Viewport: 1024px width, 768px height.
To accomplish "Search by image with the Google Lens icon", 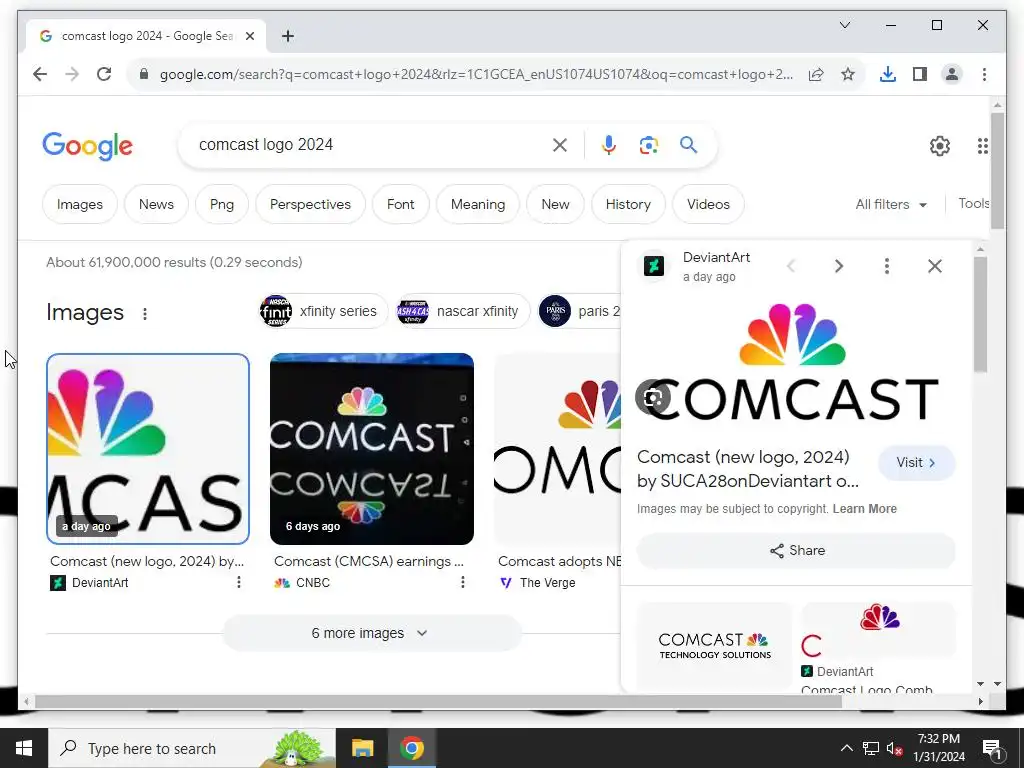I will coord(648,145).
